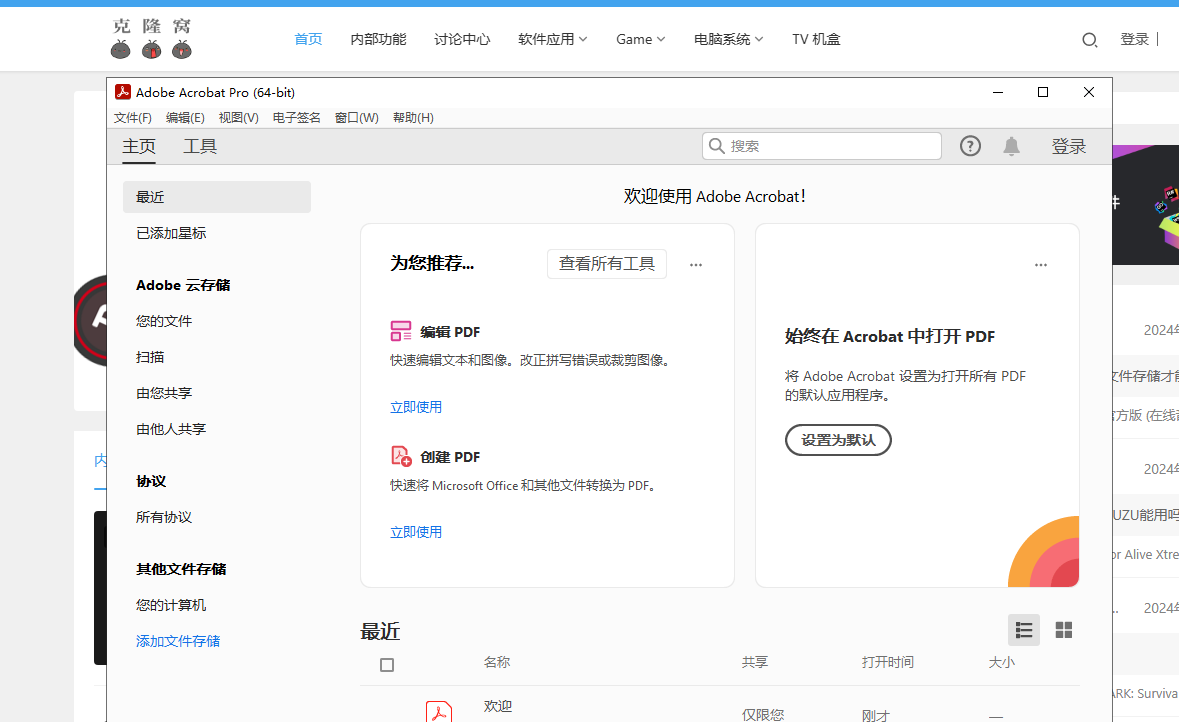Open the help question mark icon
This screenshot has width=1179, height=722.
pos(970,146)
